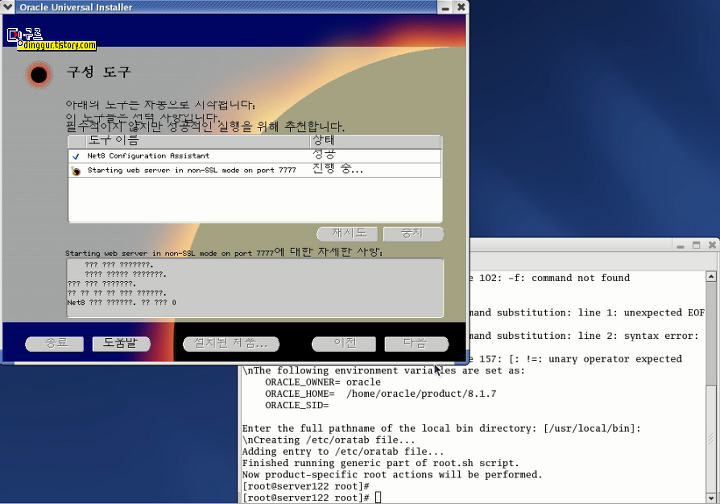Viewport: 720px width, 504px height.
Task: Maximize the terminal window
Action: click(696, 246)
